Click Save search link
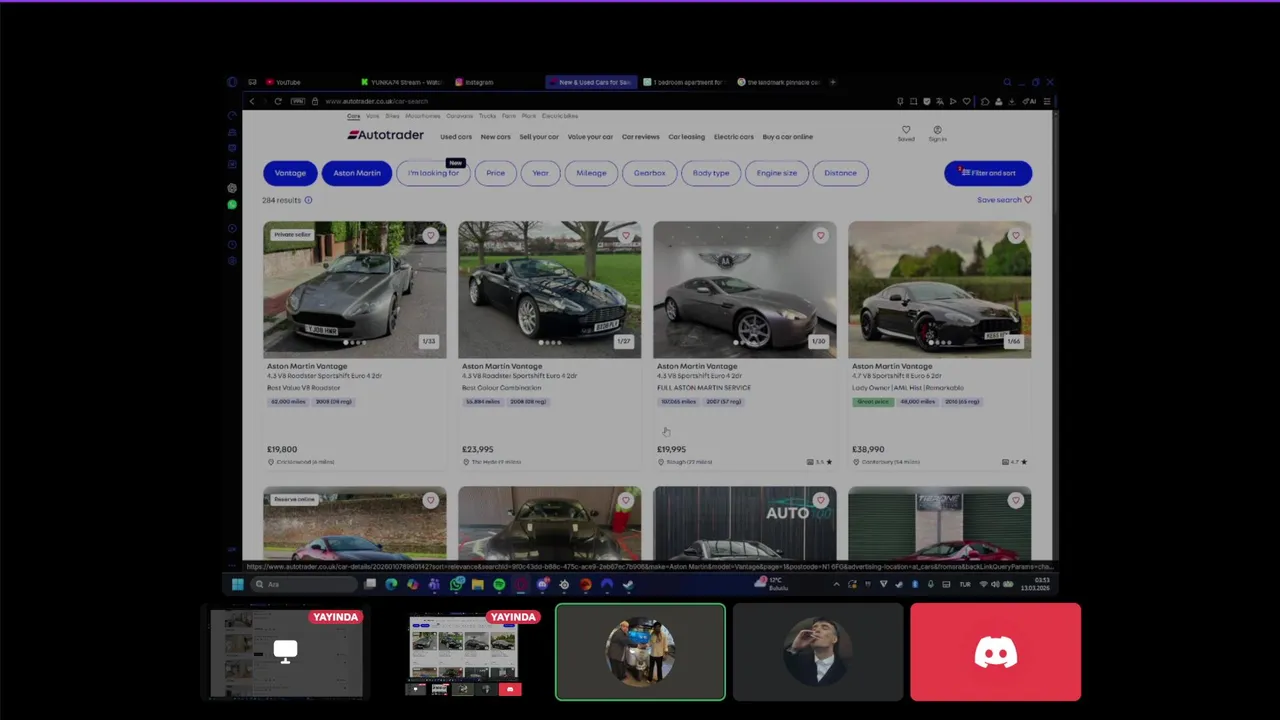Image resolution: width=1280 pixels, height=720 pixels. [1004, 200]
